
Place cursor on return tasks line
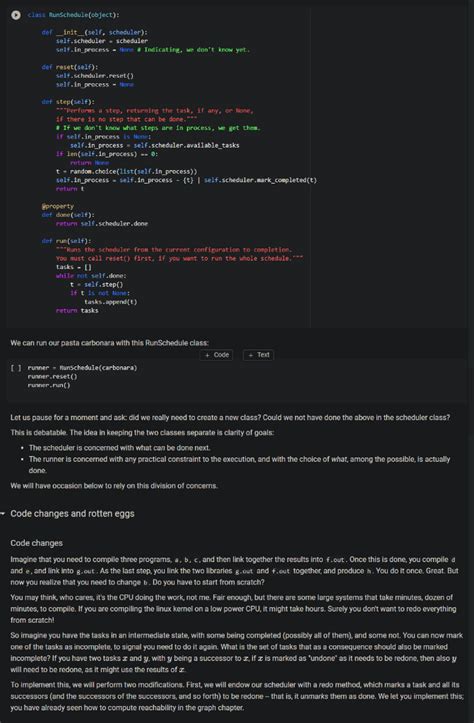click(x=77, y=310)
